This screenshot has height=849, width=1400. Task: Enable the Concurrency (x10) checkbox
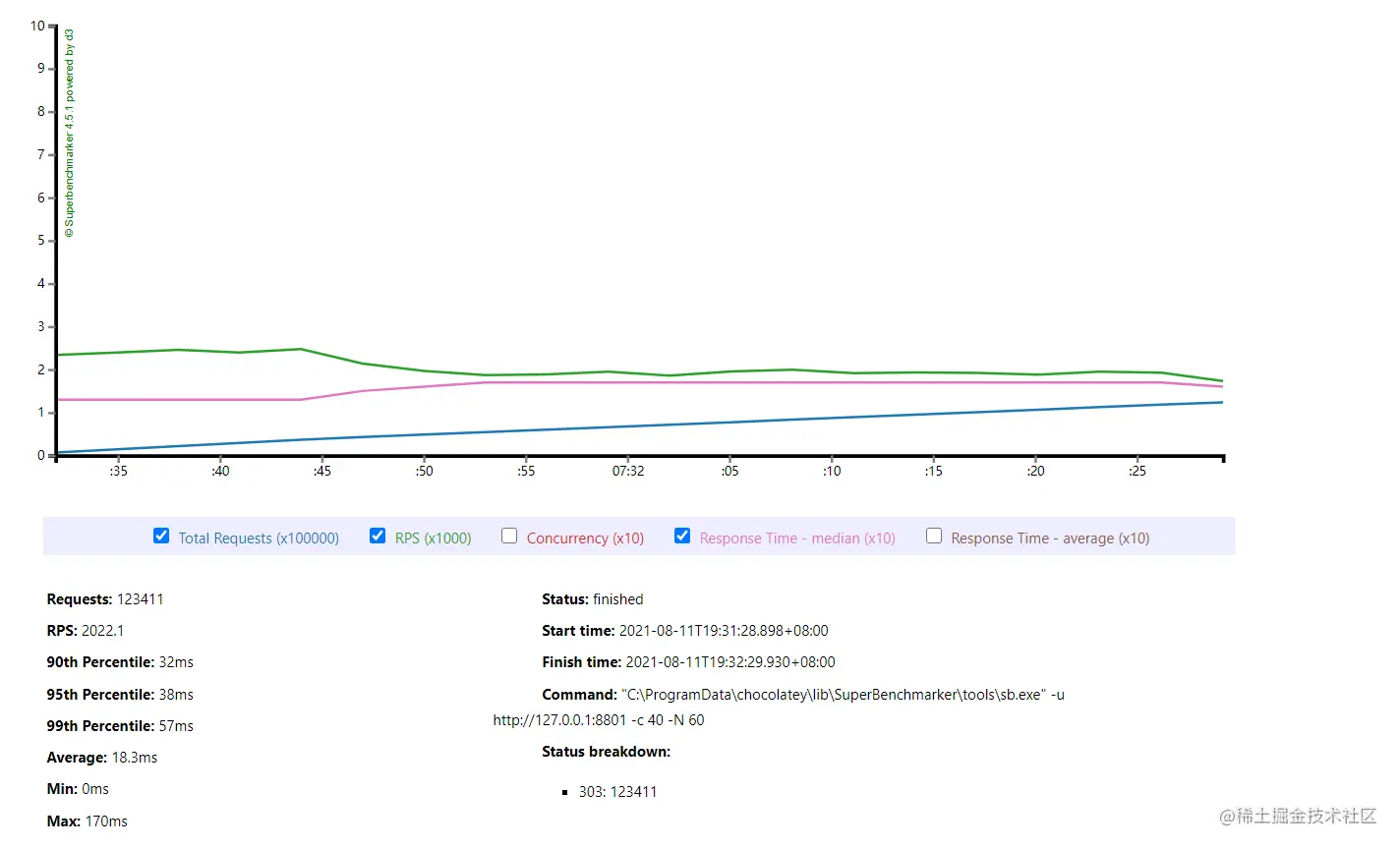509,536
